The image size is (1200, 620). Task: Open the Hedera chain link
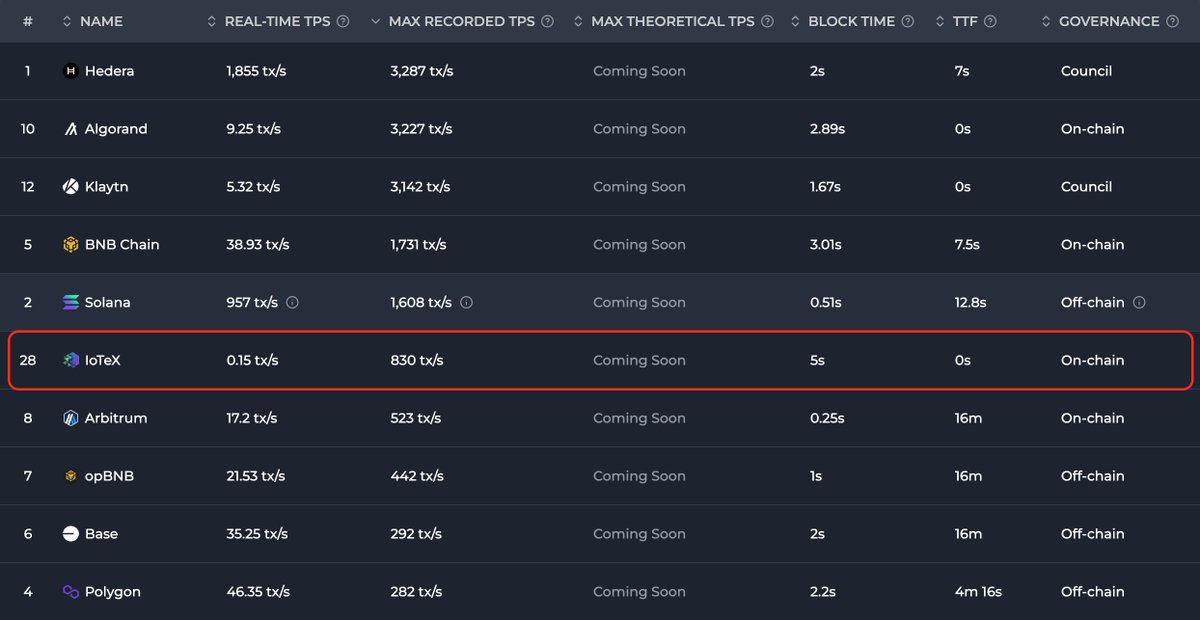coord(109,71)
